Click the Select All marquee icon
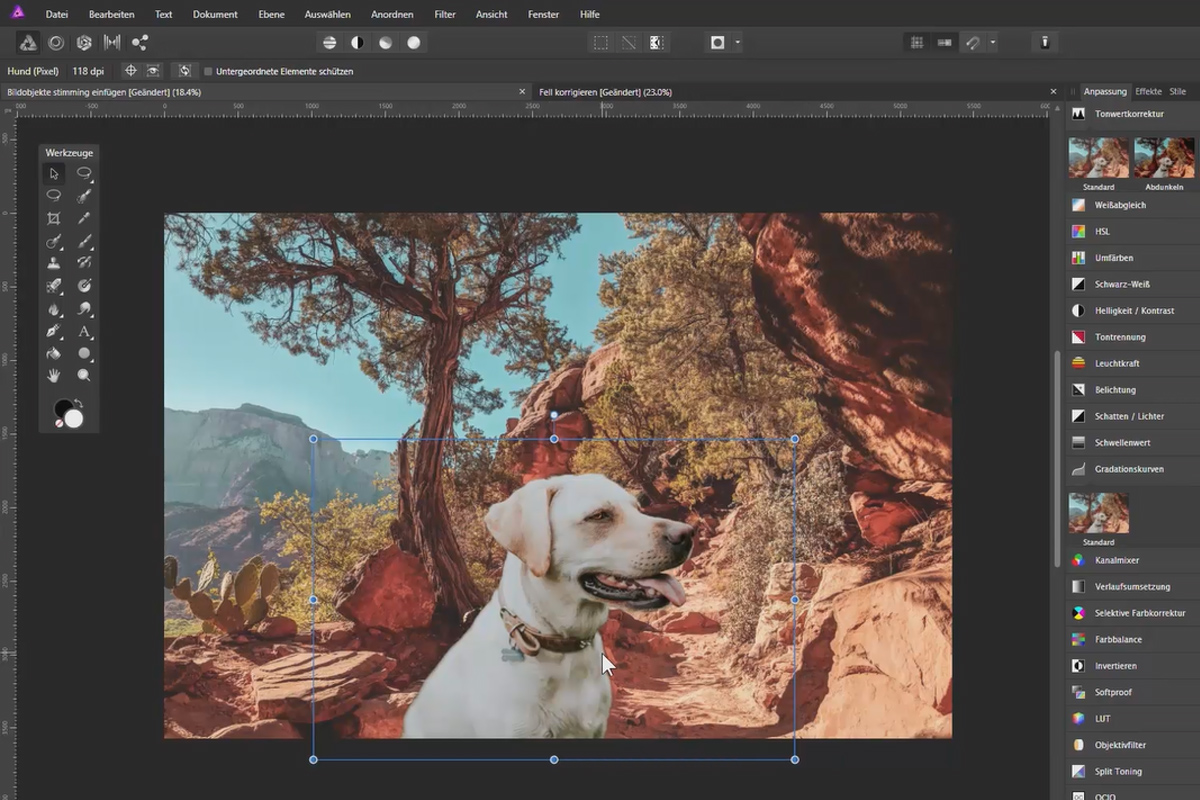Viewport: 1200px width, 800px height. (601, 43)
